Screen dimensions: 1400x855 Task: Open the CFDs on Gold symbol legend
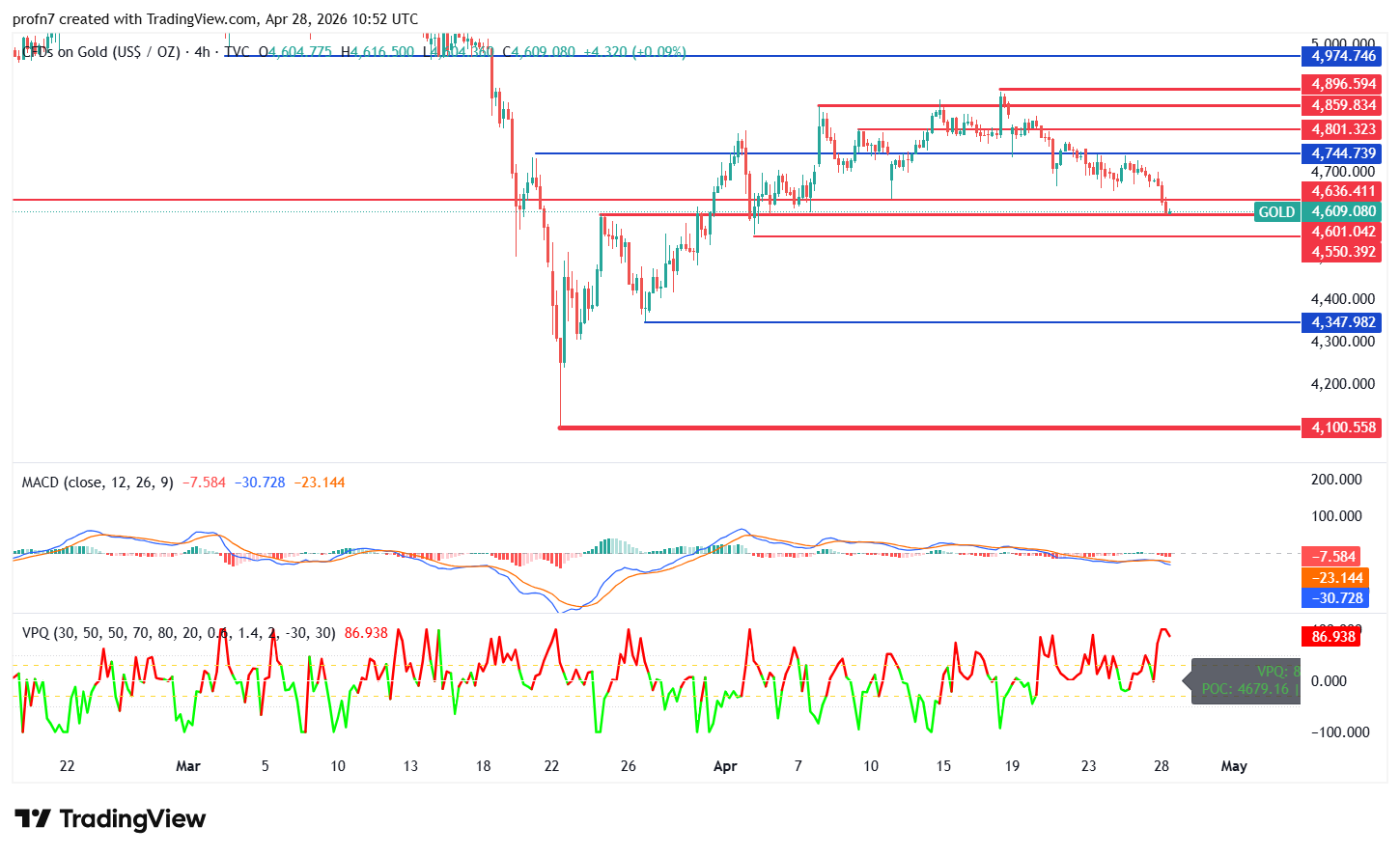(101, 52)
